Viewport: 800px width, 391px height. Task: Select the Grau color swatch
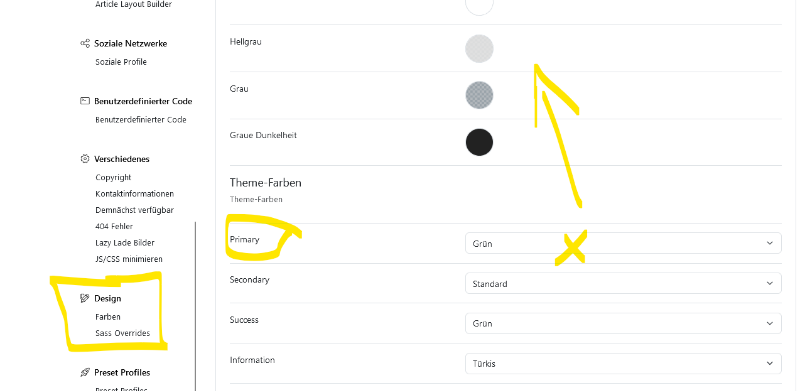[479, 95]
